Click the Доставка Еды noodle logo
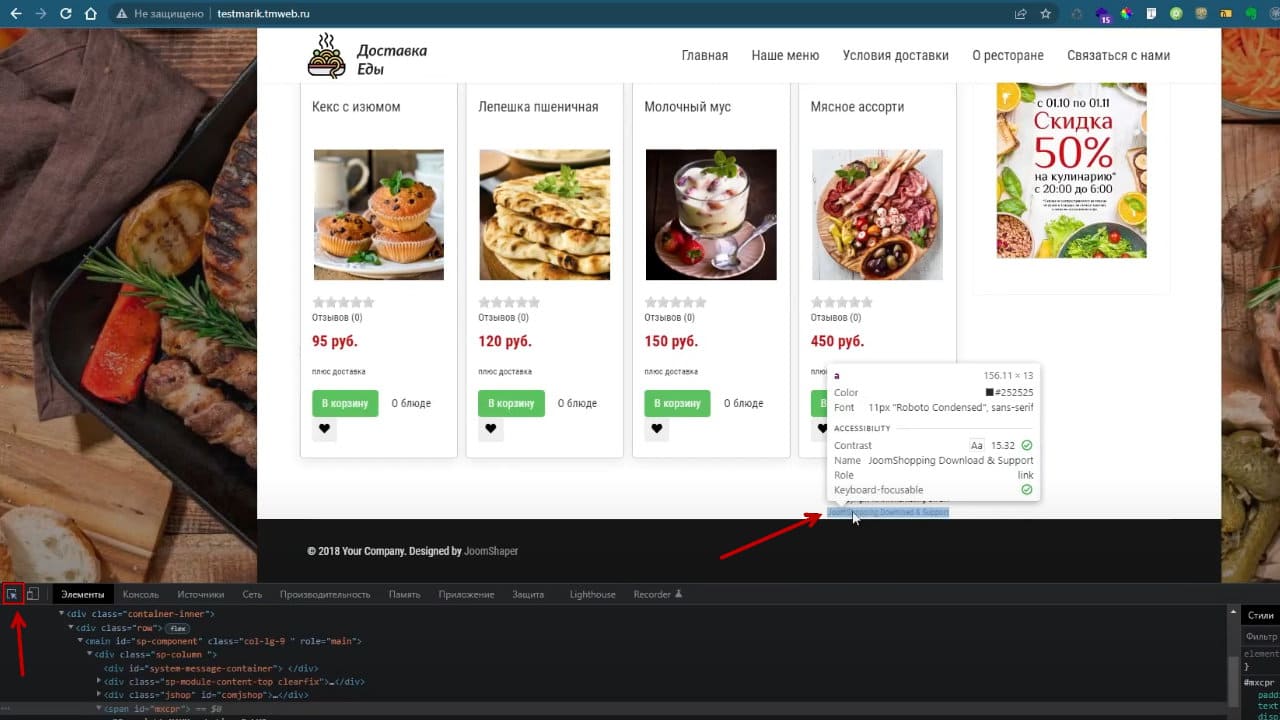Screen dimensions: 1280x720 point(367,56)
